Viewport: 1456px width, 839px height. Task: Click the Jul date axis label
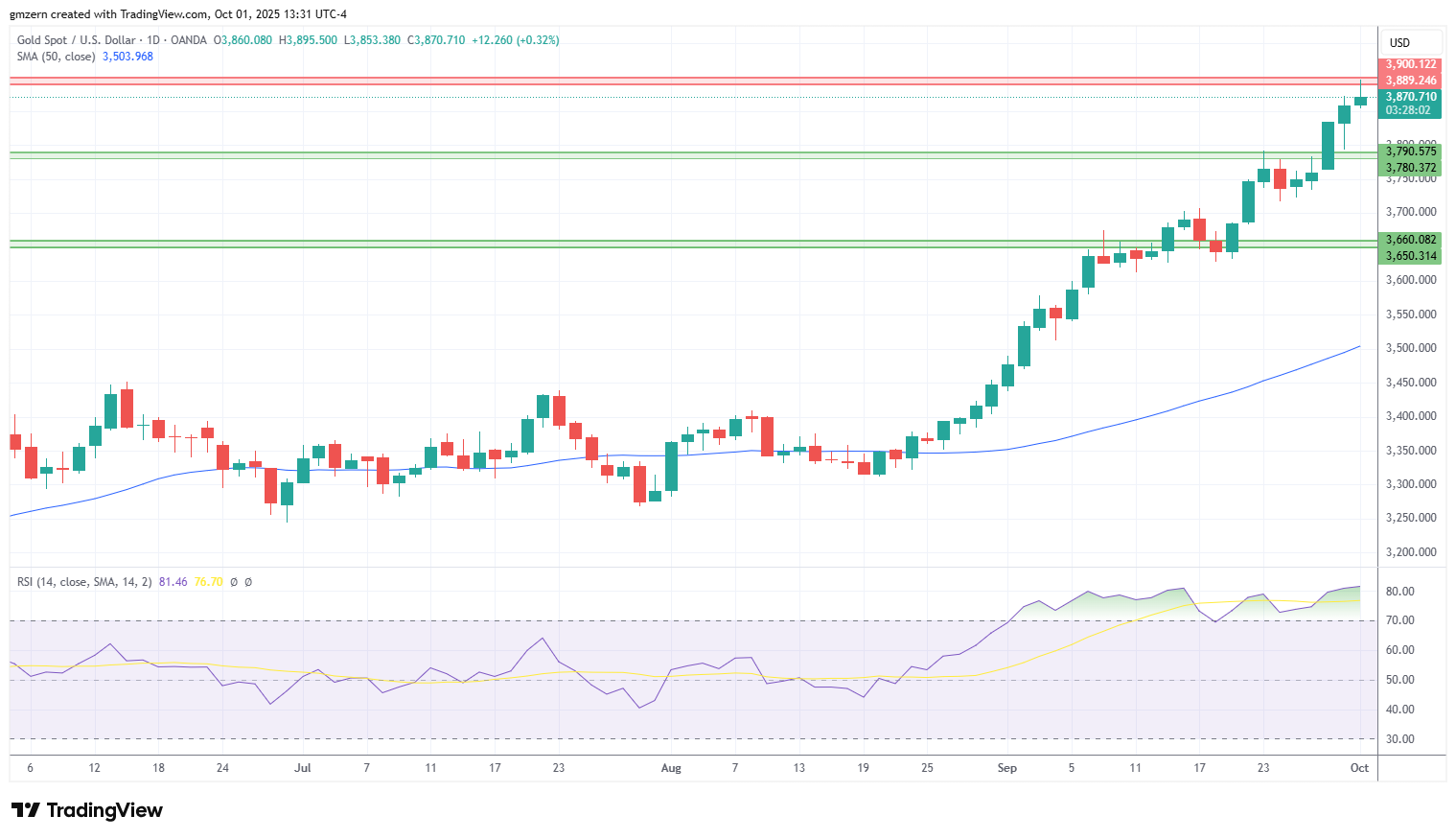click(x=303, y=768)
